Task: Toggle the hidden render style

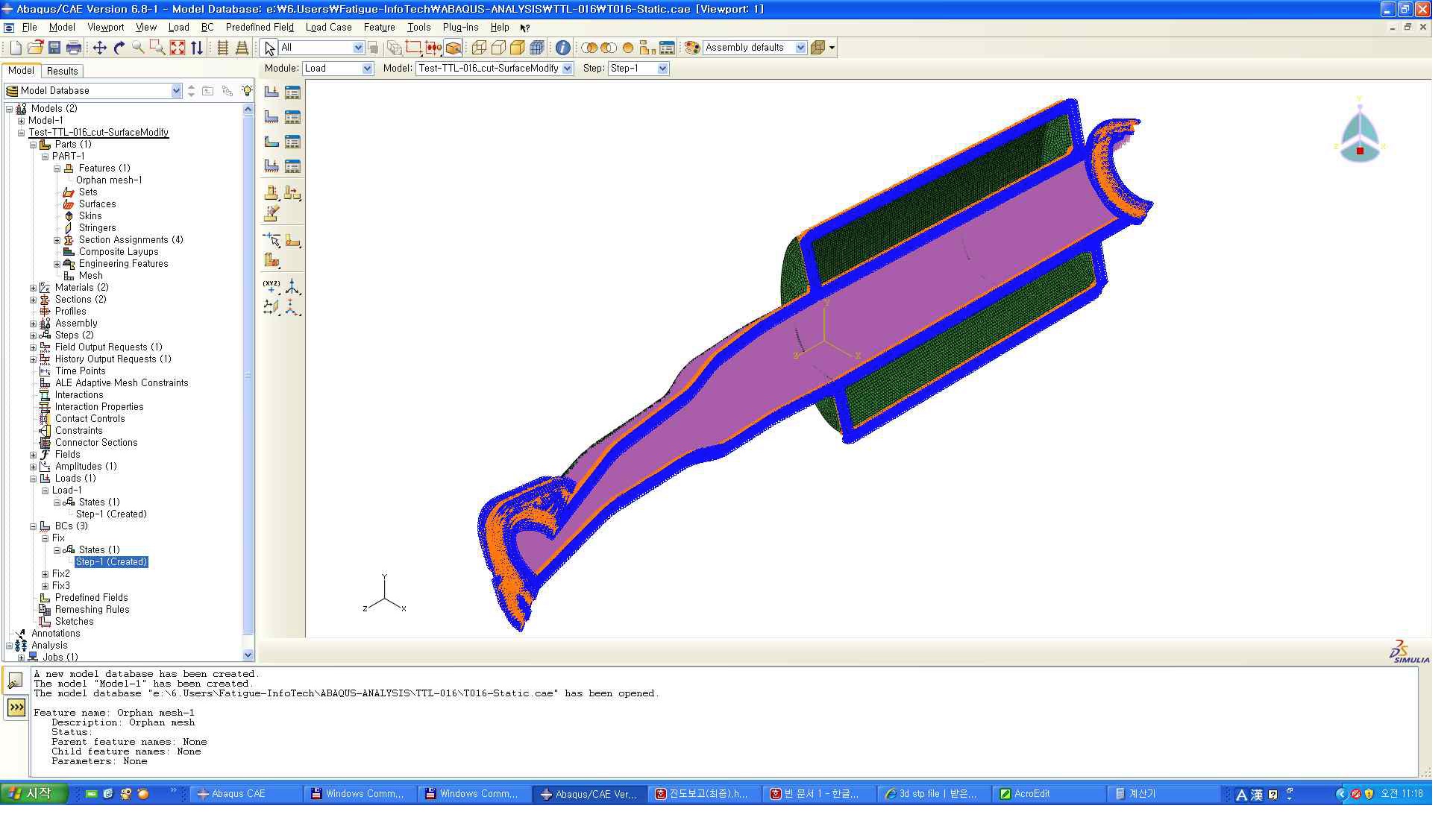Action: coord(498,48)
